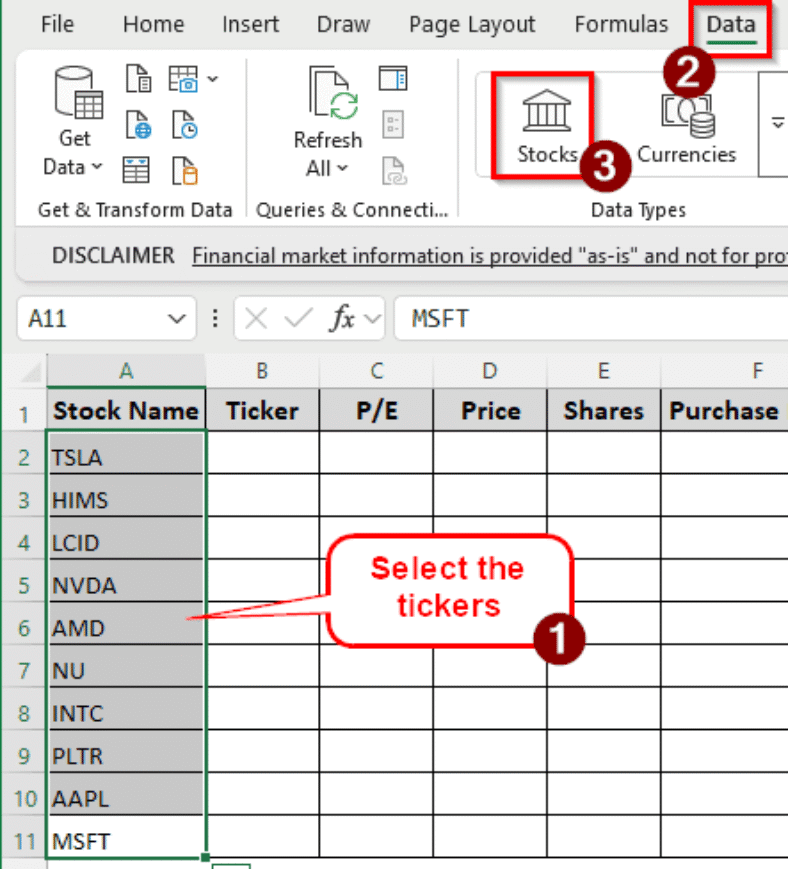Click the Recent Sources icon
Image resolution: width=788 pixels, height=869 pixels.
tap(184, 125)
